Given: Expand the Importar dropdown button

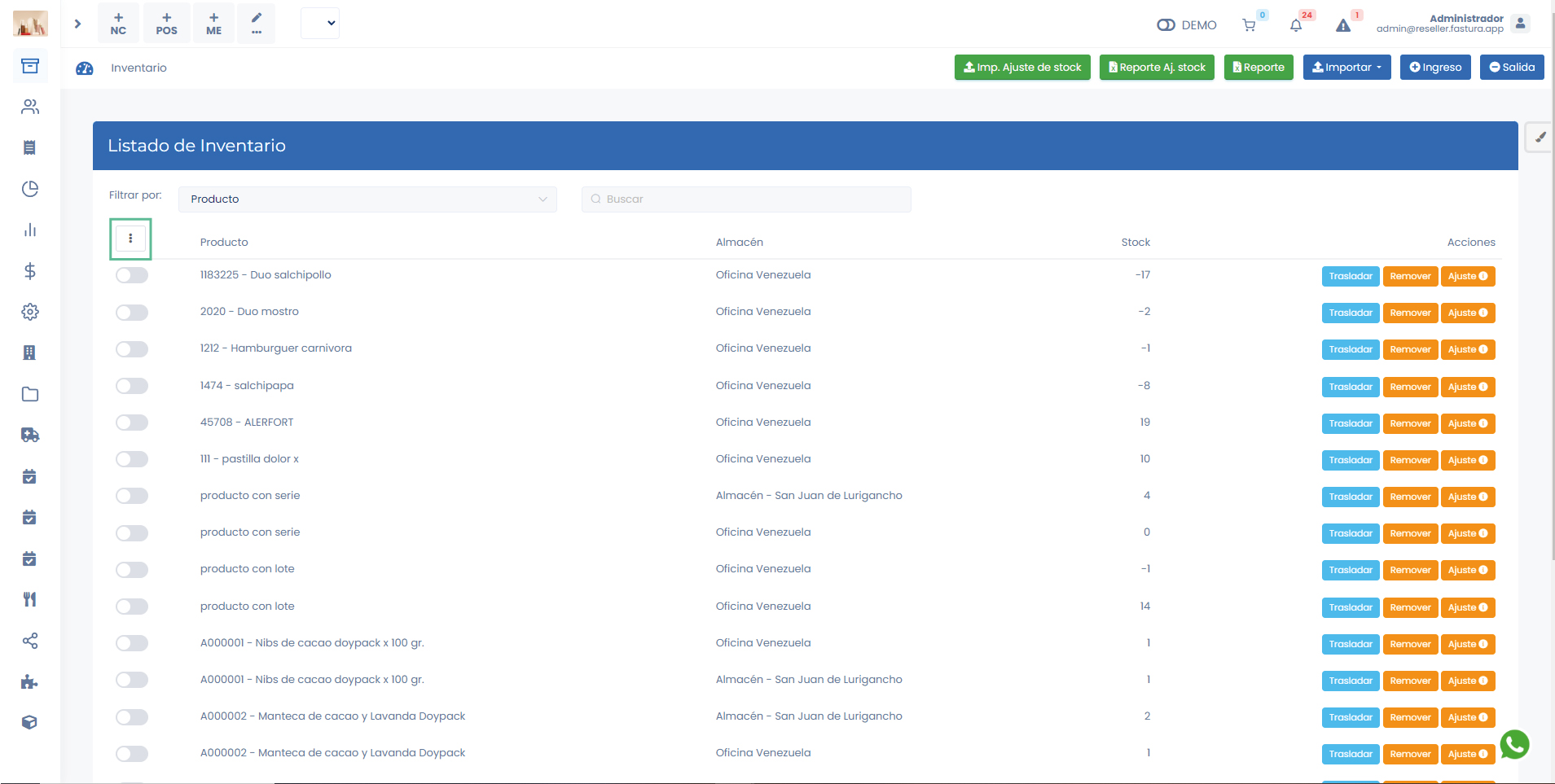Looking at the screenshot, I should pyautogui.click(x=1346, y=68).
